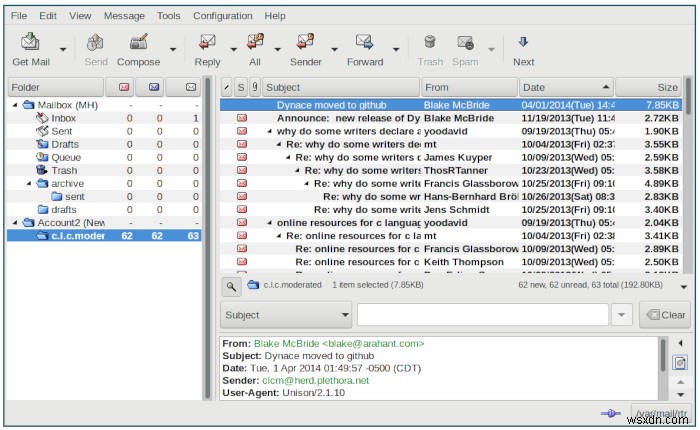Click the c.l.c.moderated folder icon in status bar

coord(253,284)
